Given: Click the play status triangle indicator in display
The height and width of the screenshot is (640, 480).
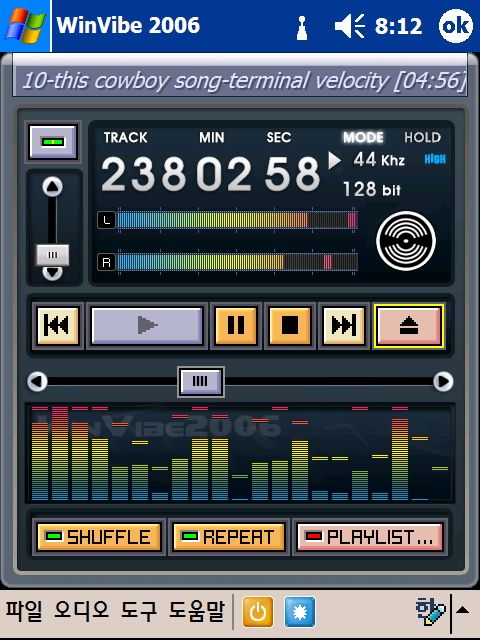Looking at the screenshot, I should [334, 160].
